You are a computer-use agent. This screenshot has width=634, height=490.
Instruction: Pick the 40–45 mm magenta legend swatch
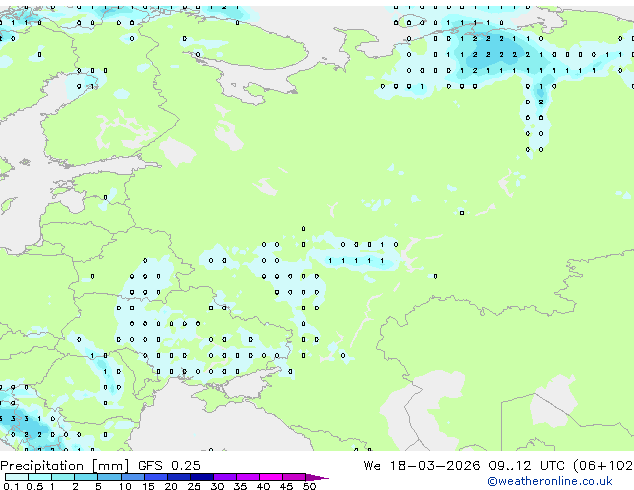(271, 477)
